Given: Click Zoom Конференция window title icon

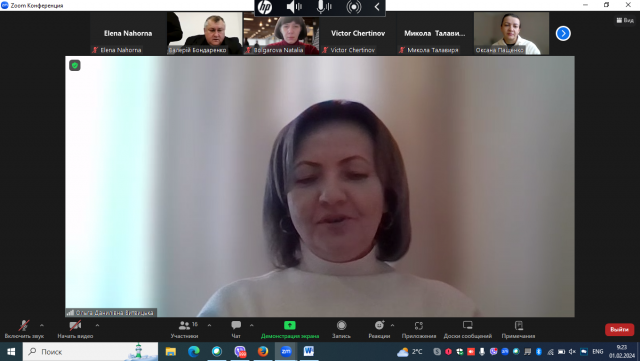Looking at the screenshot, I should pyautogui.click(x=5, y=5).
